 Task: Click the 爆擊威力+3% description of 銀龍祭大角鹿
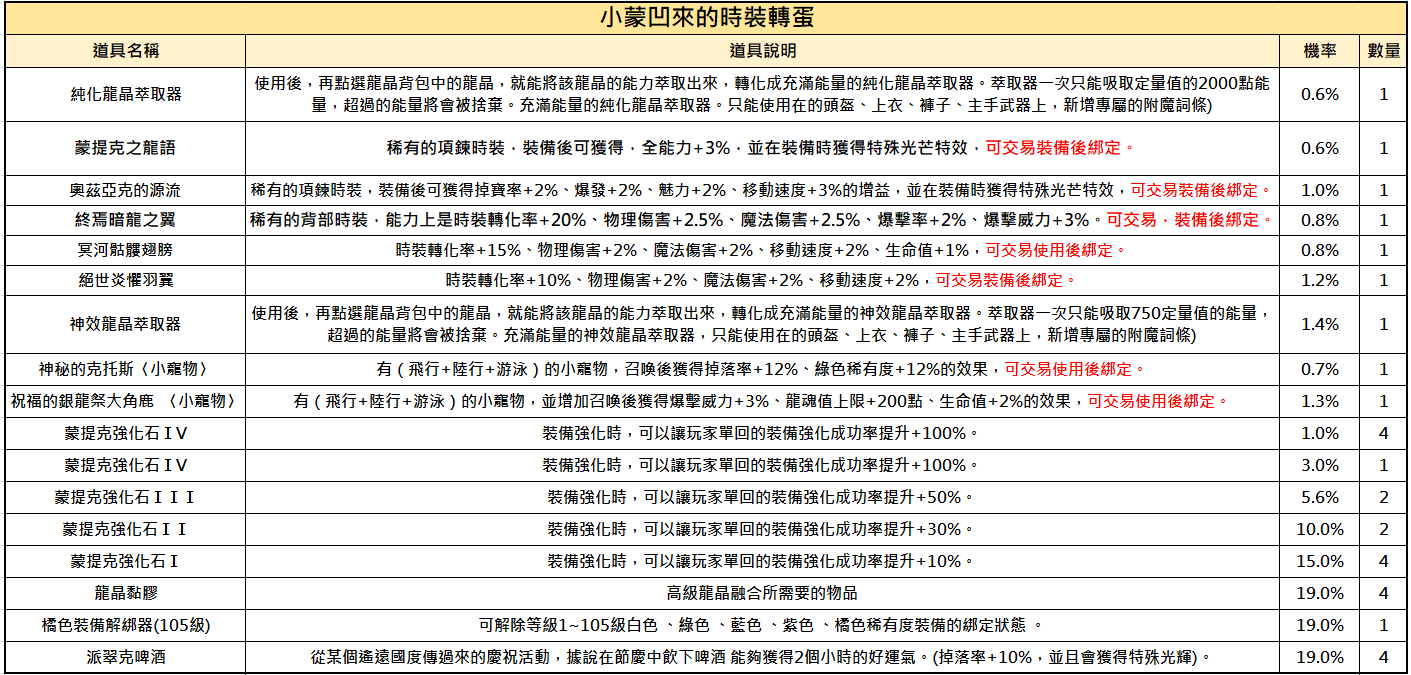pyautogui.click(x=762, y=401)
